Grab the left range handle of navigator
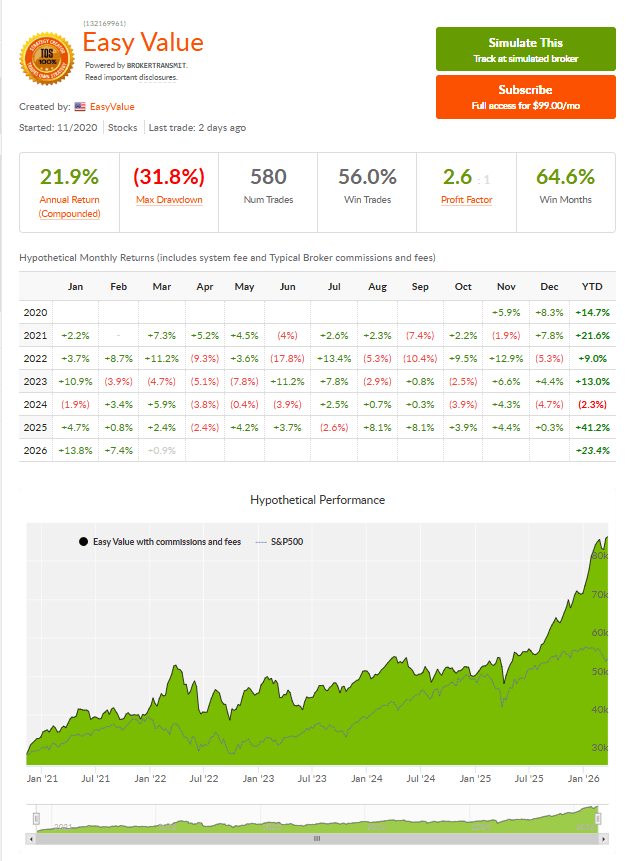Screen dimensions: 633x861 point(36,819)
